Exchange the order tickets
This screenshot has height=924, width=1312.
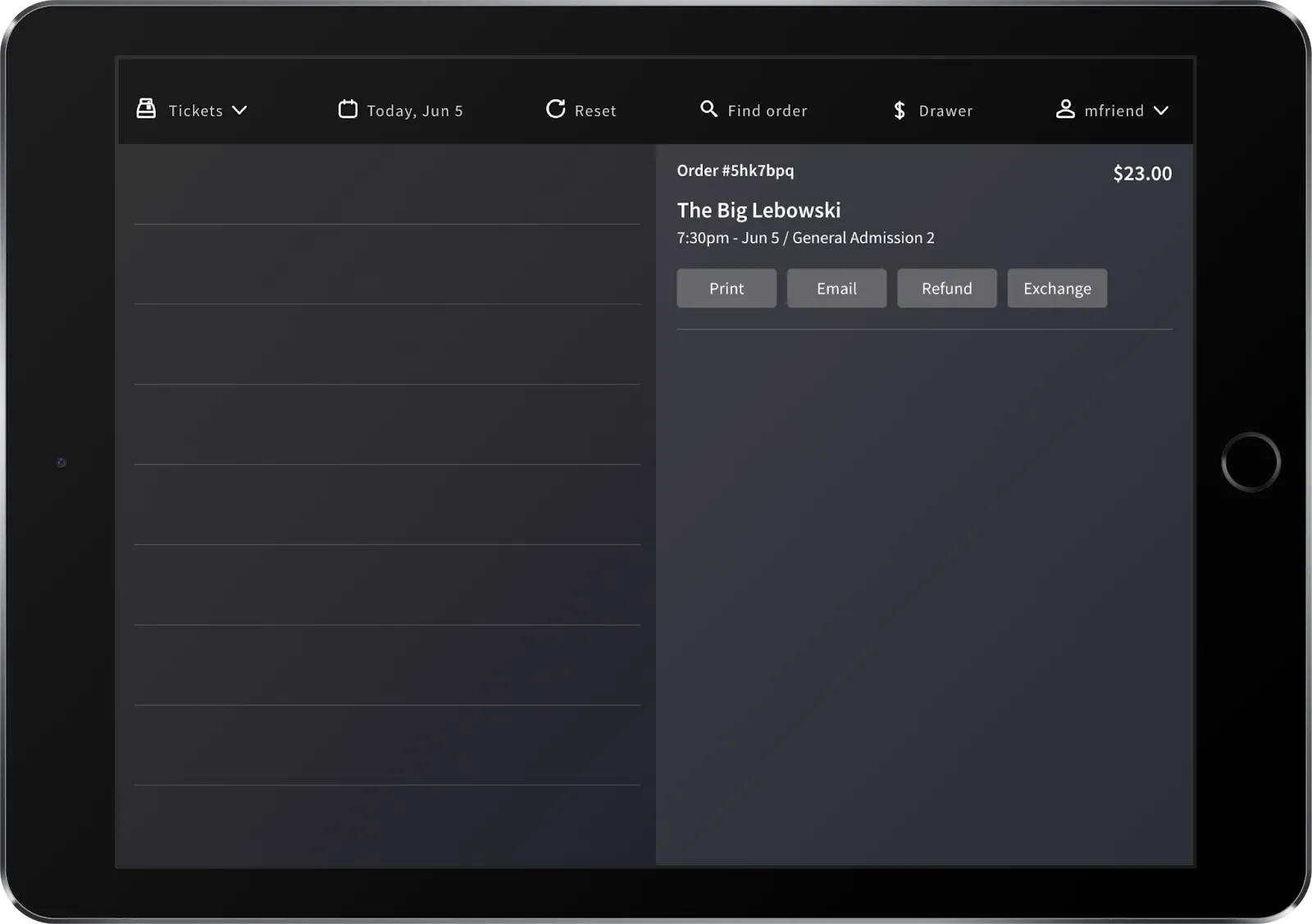click(x=1057, y=289)
